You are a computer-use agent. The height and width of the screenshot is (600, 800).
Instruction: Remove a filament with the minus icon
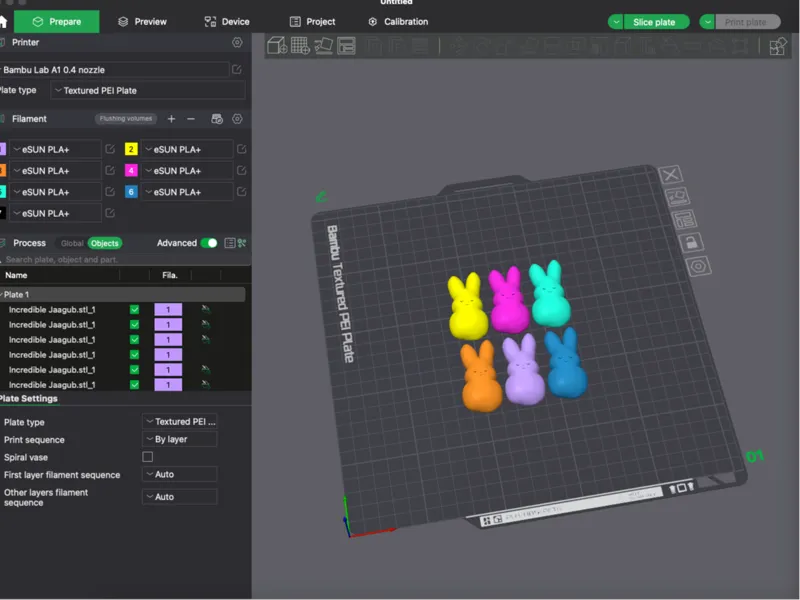191,119
